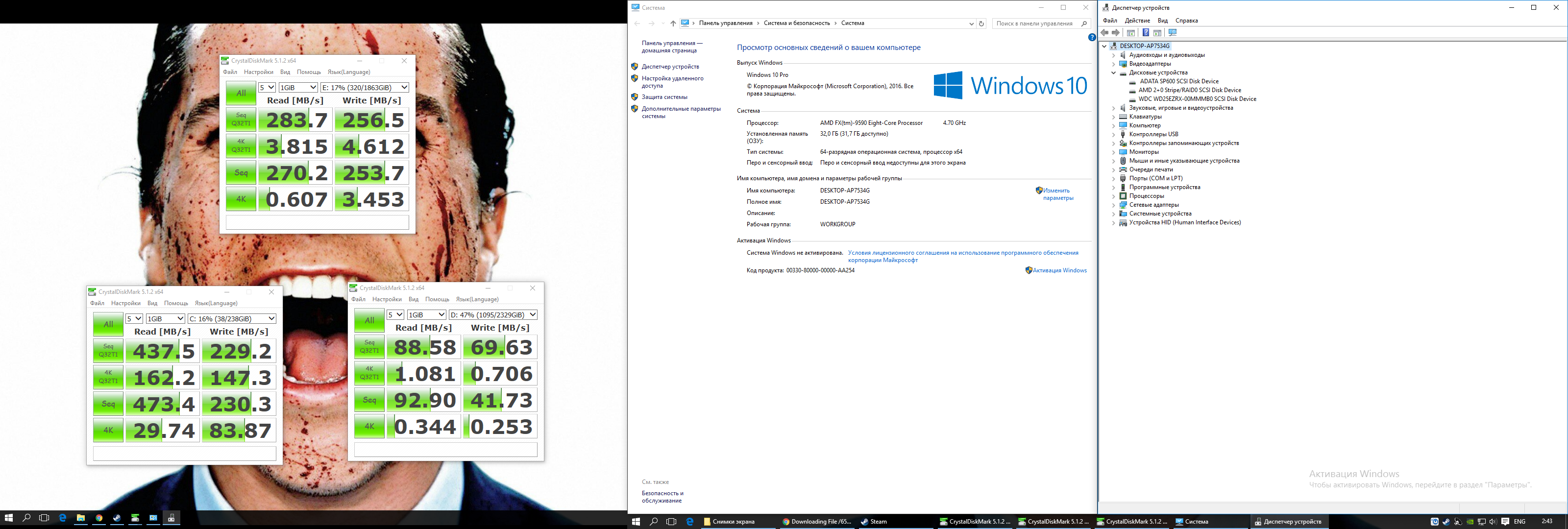The width and height of the screenshot is (1568, 529).
Task: Click the Seq Q32T1 button in drive E: window
Action: point(241,120)
